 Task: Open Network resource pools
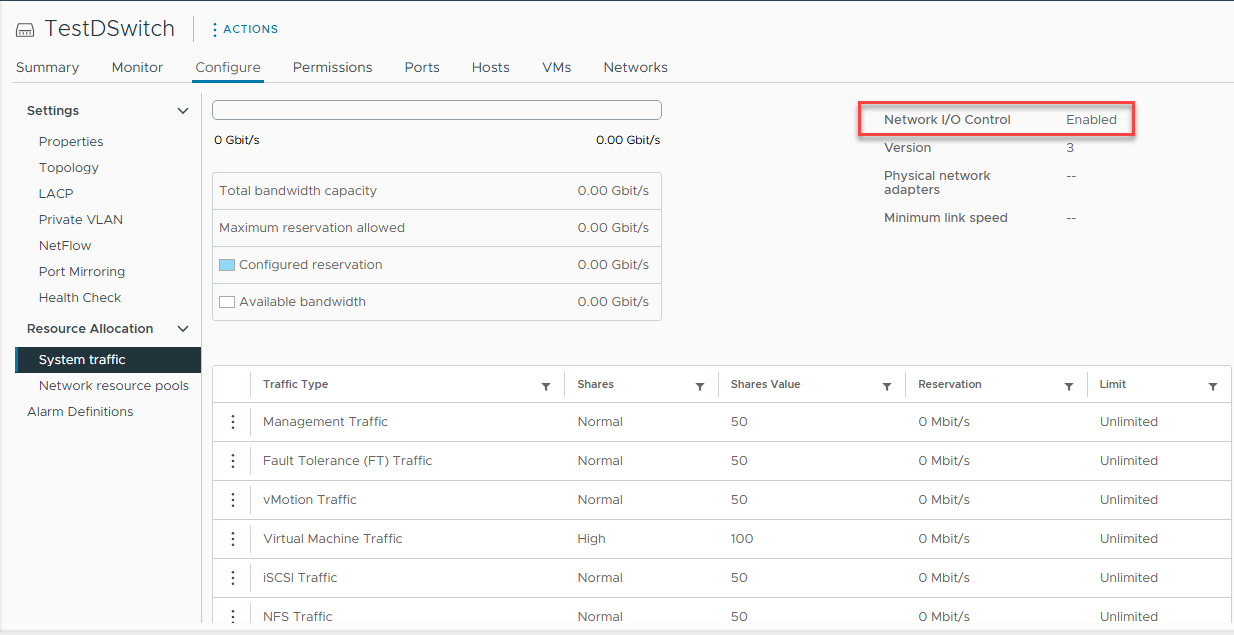click(113, 386)
